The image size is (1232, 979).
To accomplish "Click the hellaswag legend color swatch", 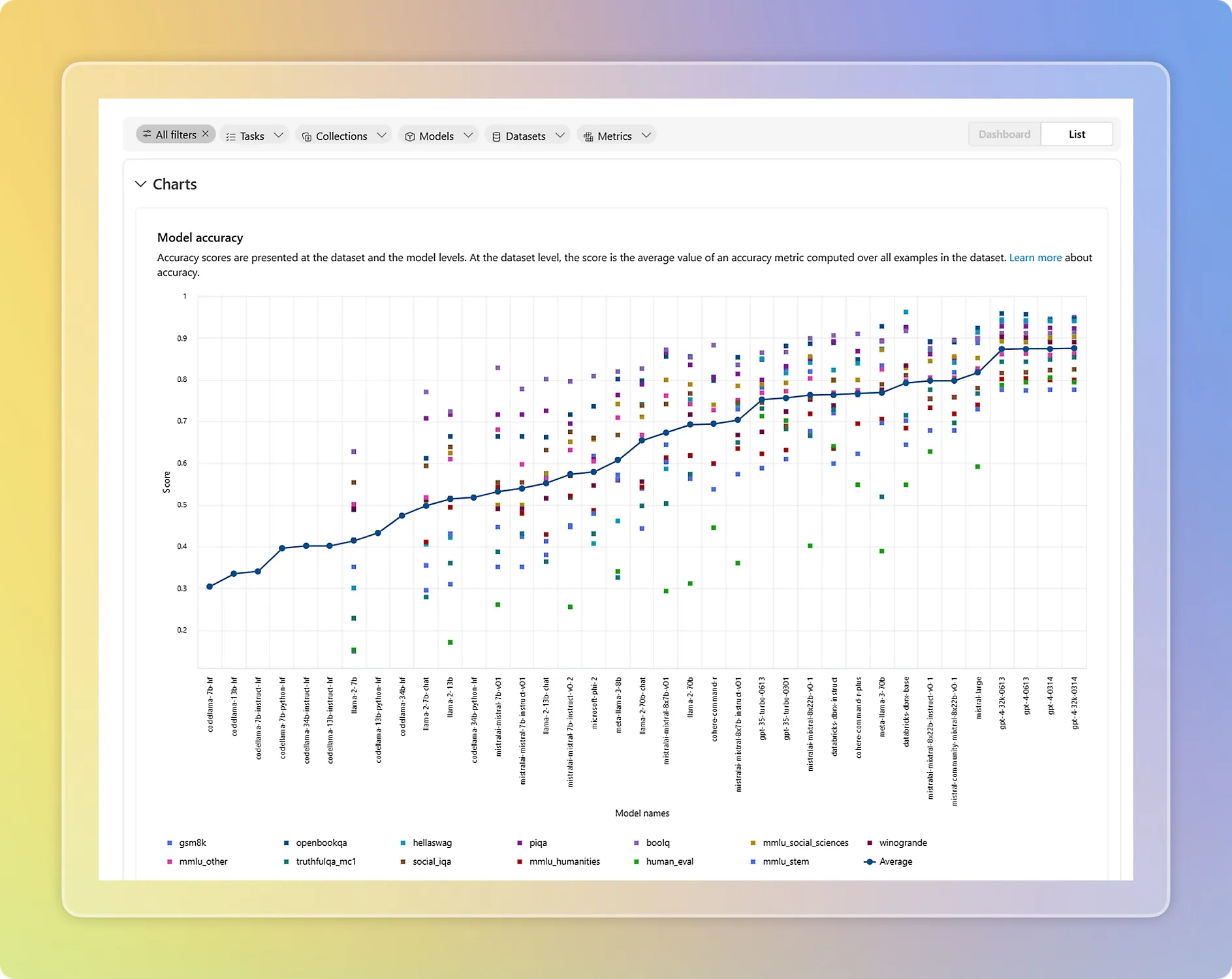I will click(x=403, y=843).
